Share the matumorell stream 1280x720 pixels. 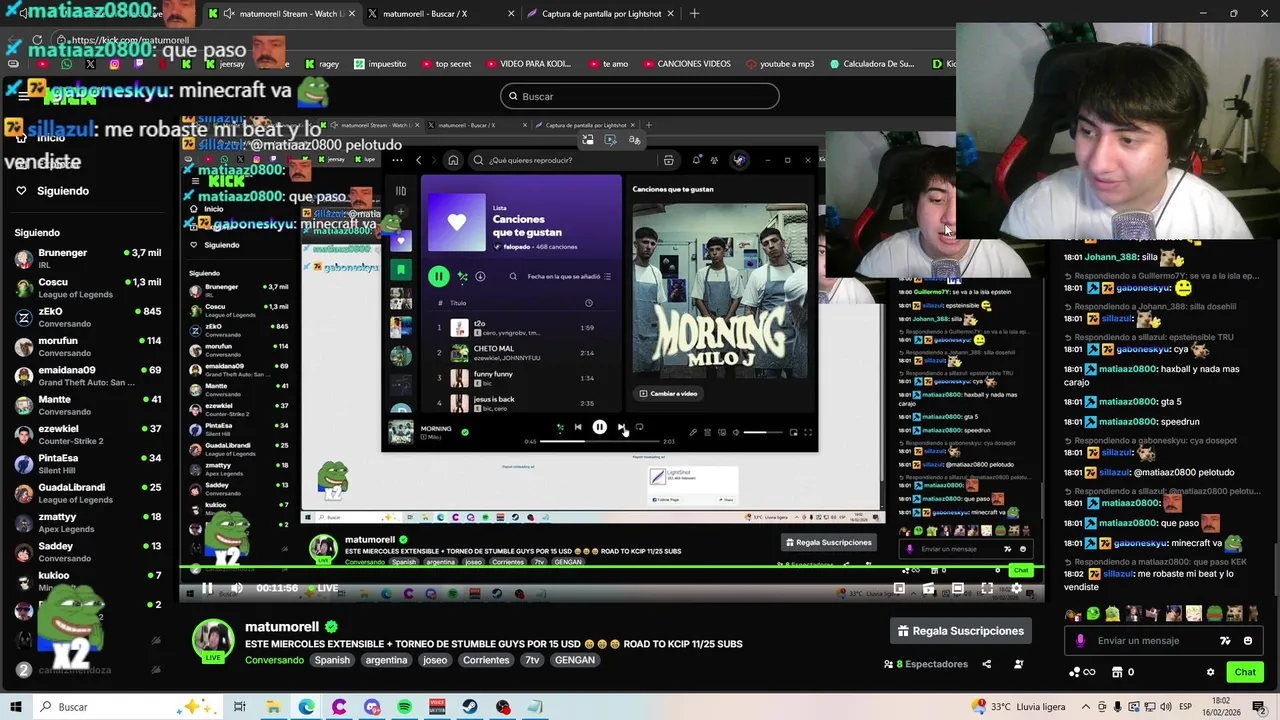click(986, 664)
